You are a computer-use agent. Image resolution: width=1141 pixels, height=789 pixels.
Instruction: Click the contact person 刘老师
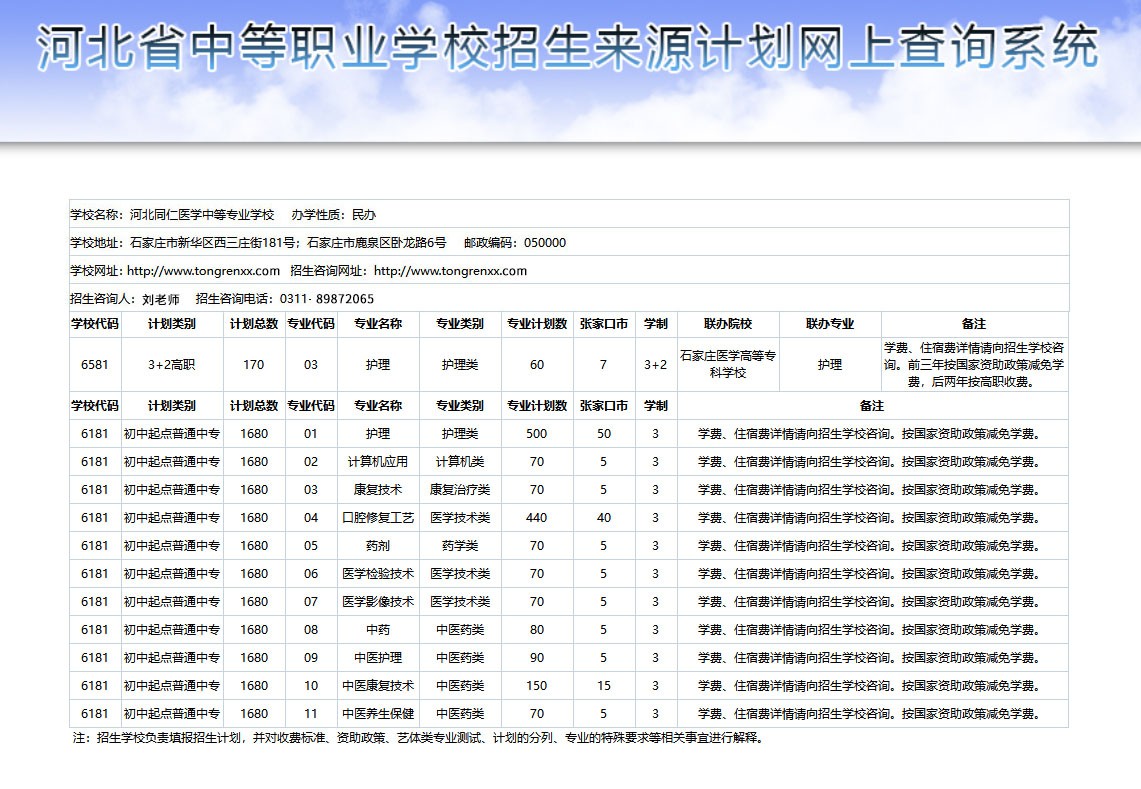coord(161,299)
